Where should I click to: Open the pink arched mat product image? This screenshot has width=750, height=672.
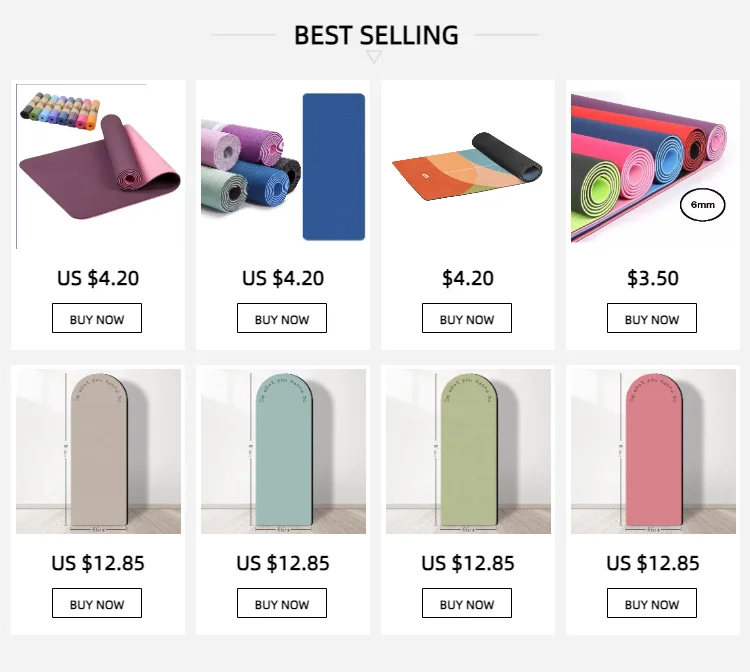(x=652, y=451)
